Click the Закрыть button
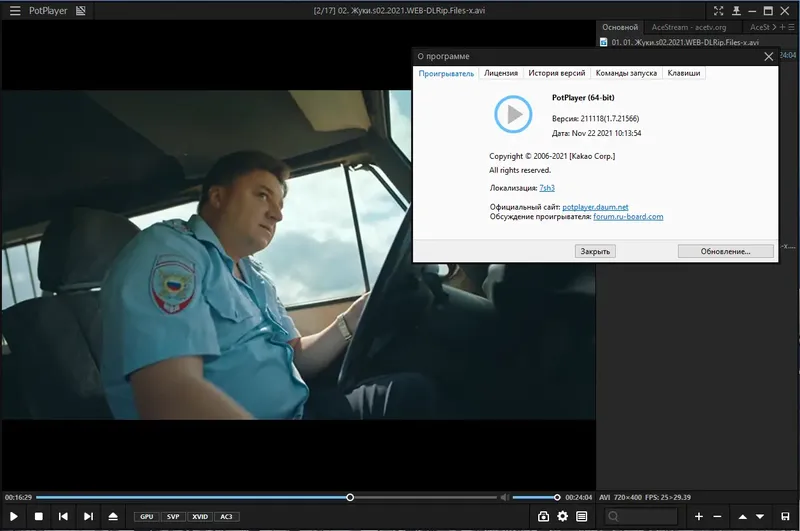This screenshot has height=531, width=800. tap(595, 251)
